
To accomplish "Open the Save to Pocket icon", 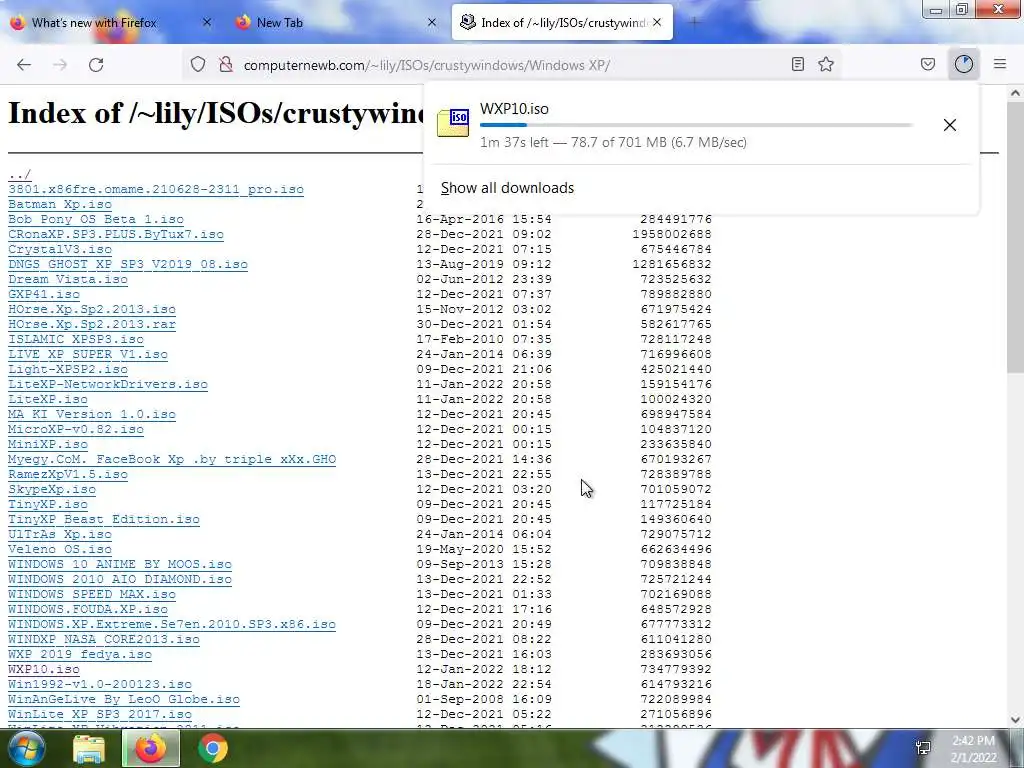I will [x=928, y=64].
